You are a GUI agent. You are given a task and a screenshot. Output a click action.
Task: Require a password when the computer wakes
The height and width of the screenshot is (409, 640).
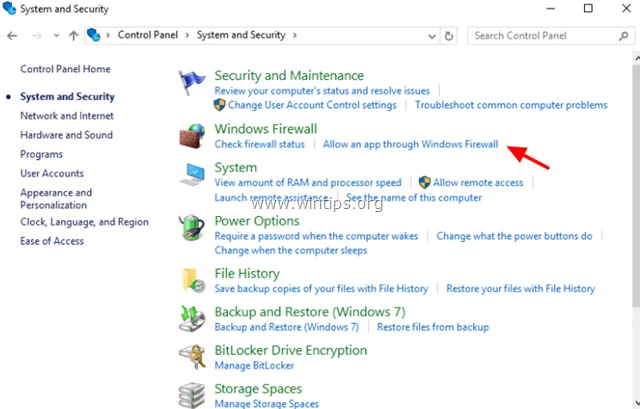[316, 236]
